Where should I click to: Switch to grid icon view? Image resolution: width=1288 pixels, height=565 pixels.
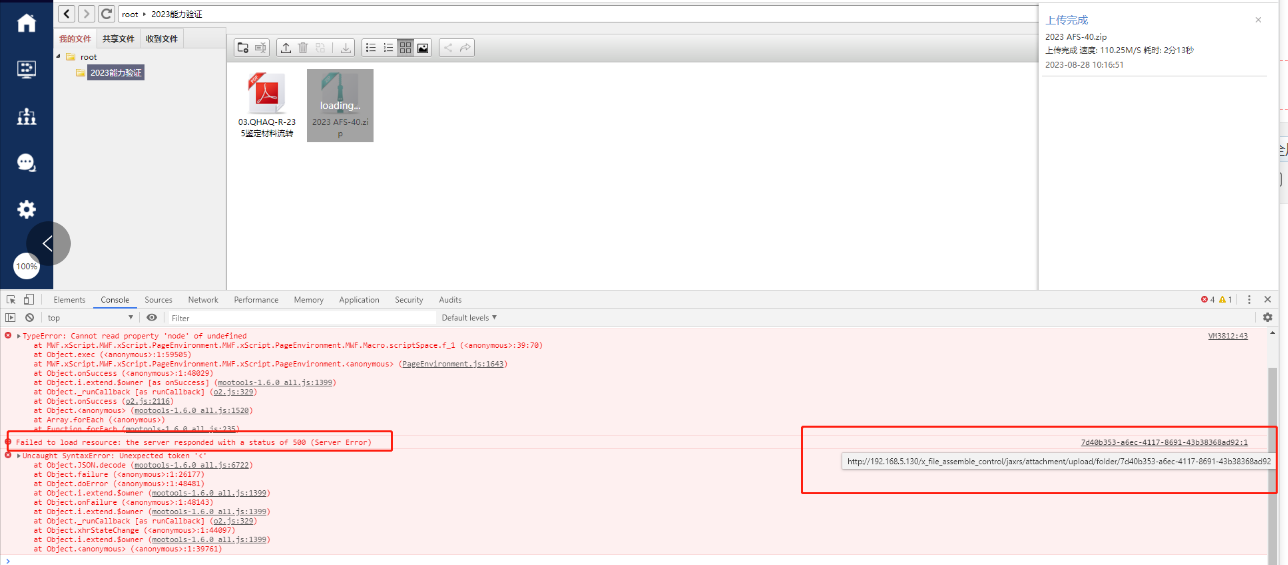(x=405, y=48)
